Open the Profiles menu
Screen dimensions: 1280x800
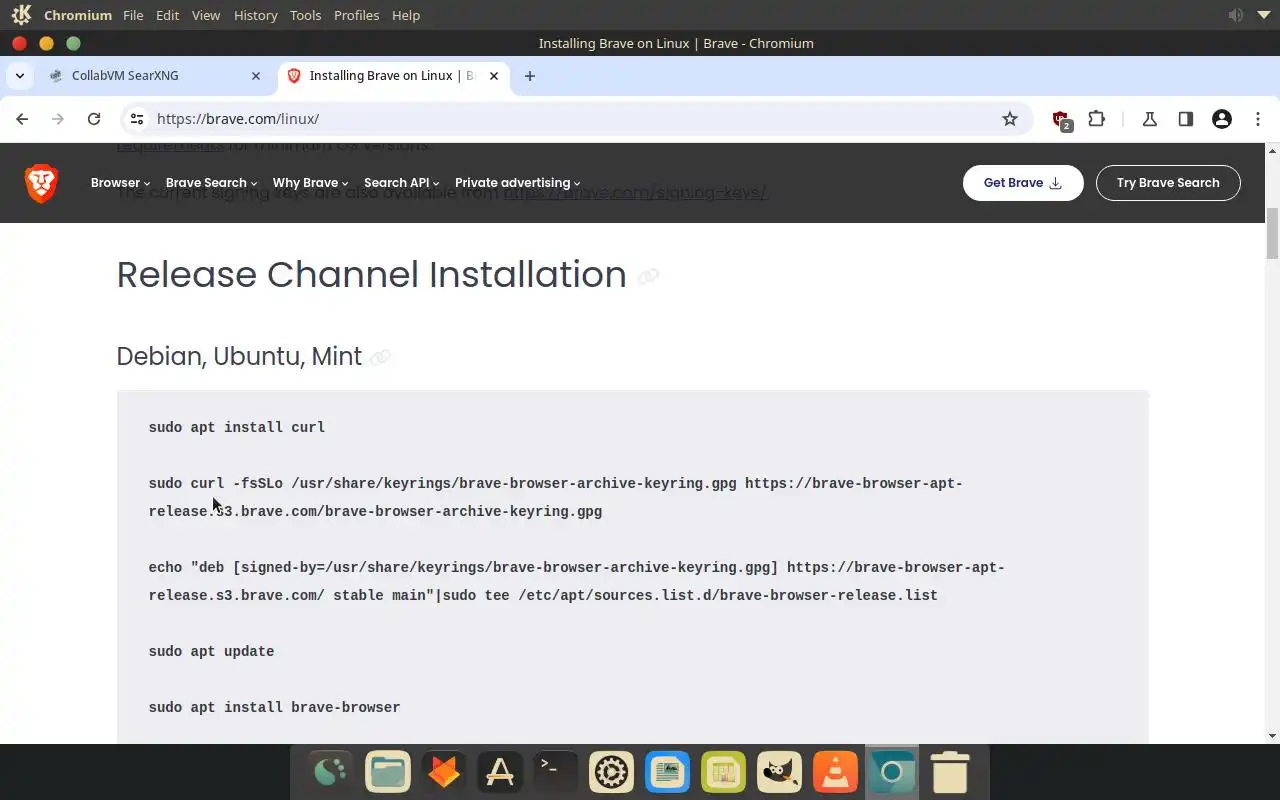(356, 15)
